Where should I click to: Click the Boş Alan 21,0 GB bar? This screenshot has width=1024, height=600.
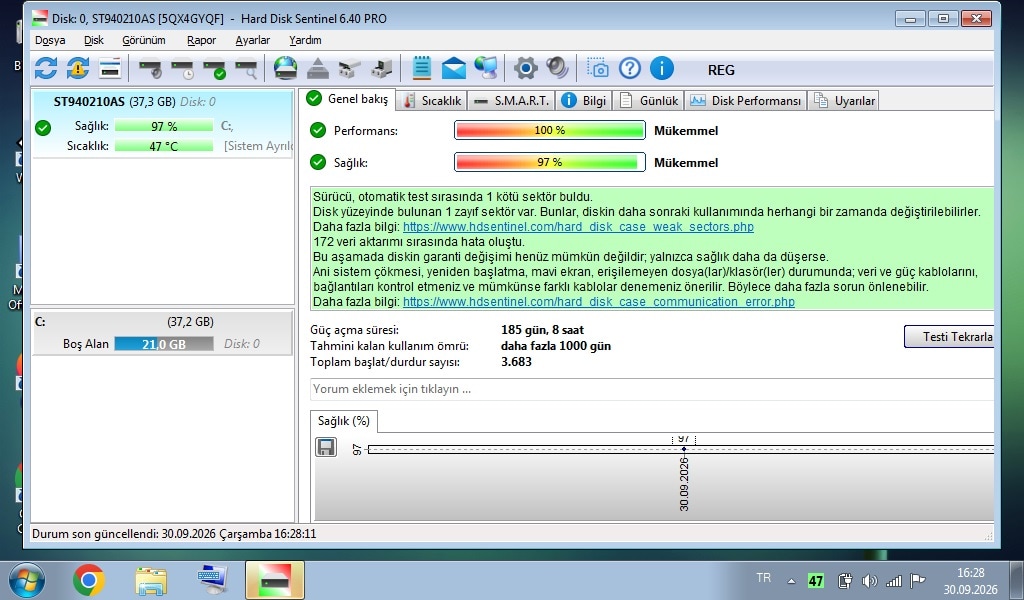pos(164,343)
